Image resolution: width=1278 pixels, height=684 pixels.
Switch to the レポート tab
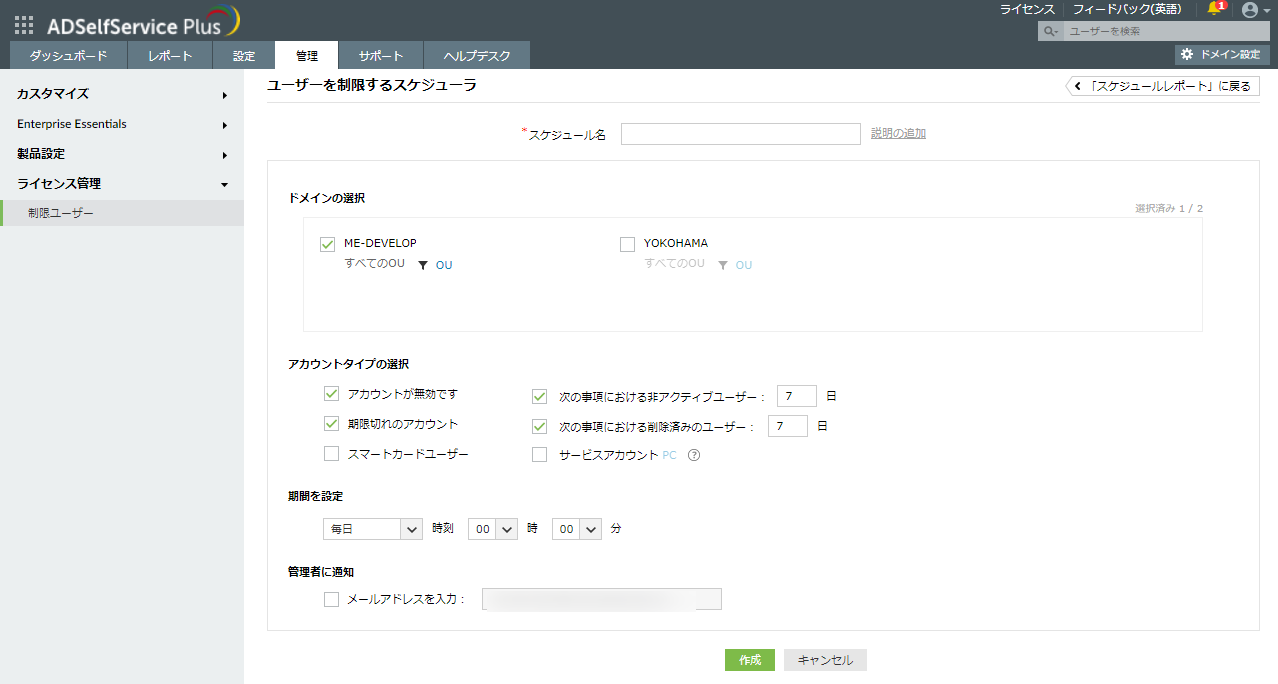coord(169,56)
